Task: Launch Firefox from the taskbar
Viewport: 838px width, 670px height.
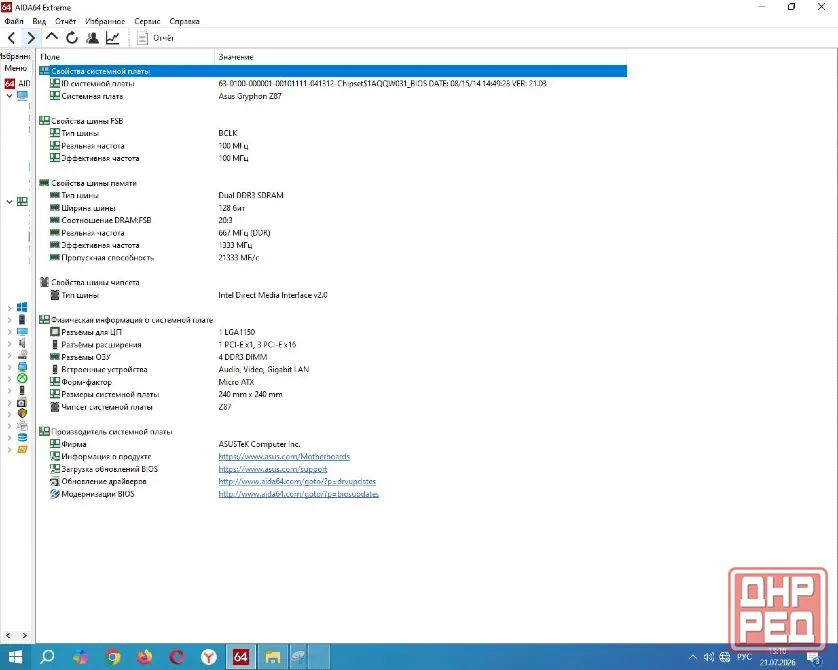Action: coord(144,657)
